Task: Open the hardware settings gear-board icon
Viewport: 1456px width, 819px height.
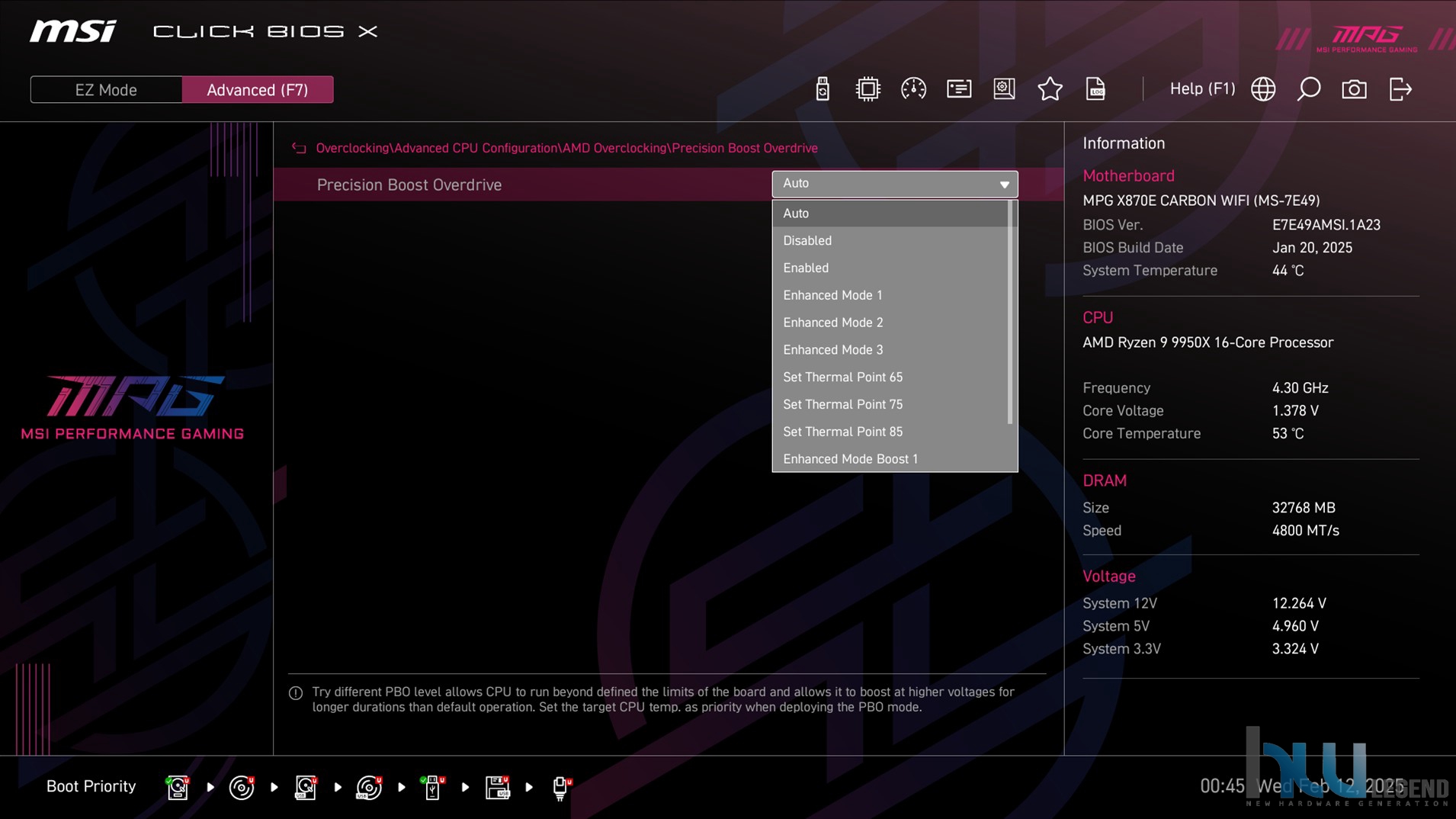Action: coord(1004,89)
